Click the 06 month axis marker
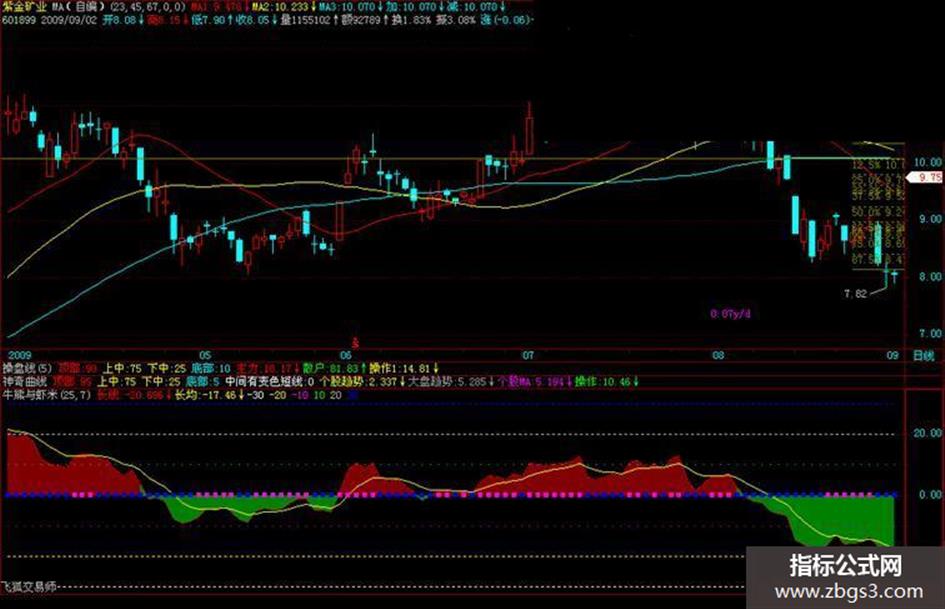This screenshot has height=609, width=945. [345, 356]
